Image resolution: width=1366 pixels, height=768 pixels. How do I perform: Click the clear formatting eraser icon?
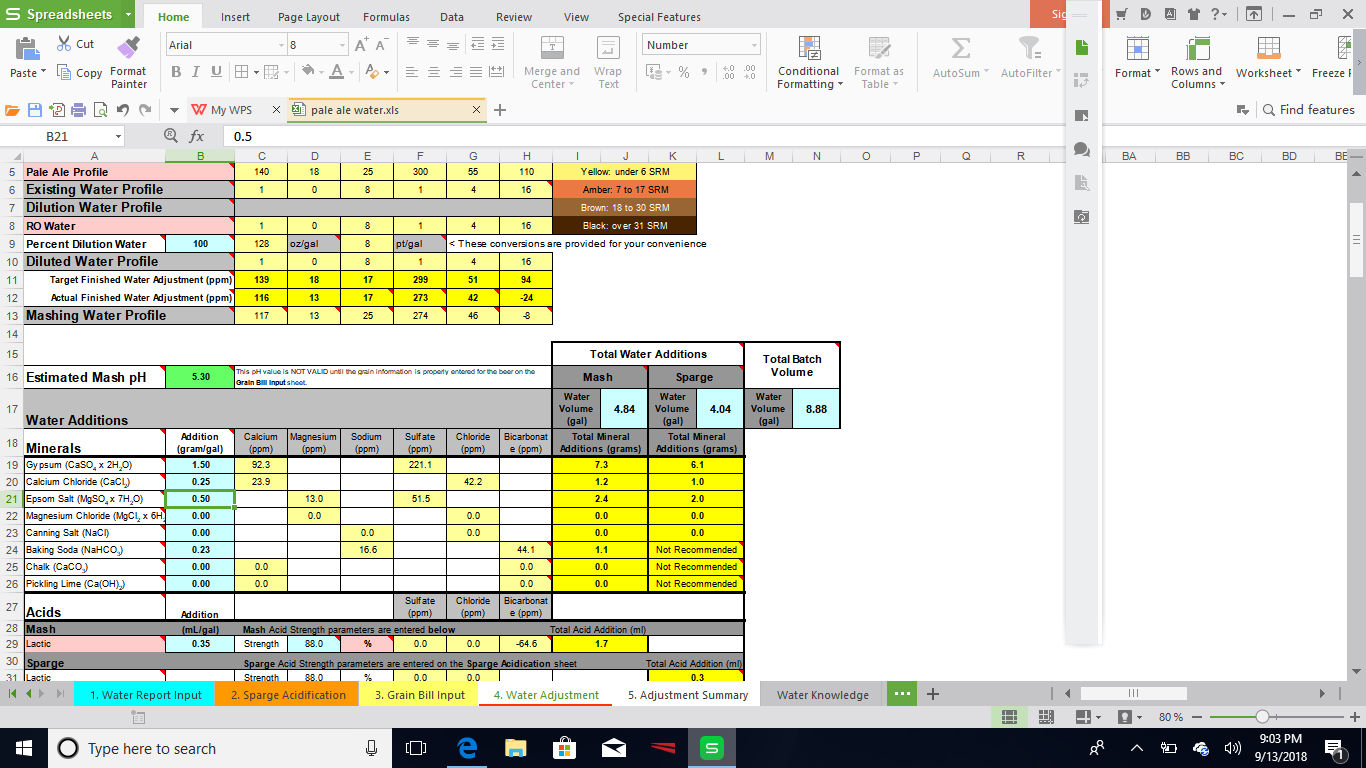372,72
